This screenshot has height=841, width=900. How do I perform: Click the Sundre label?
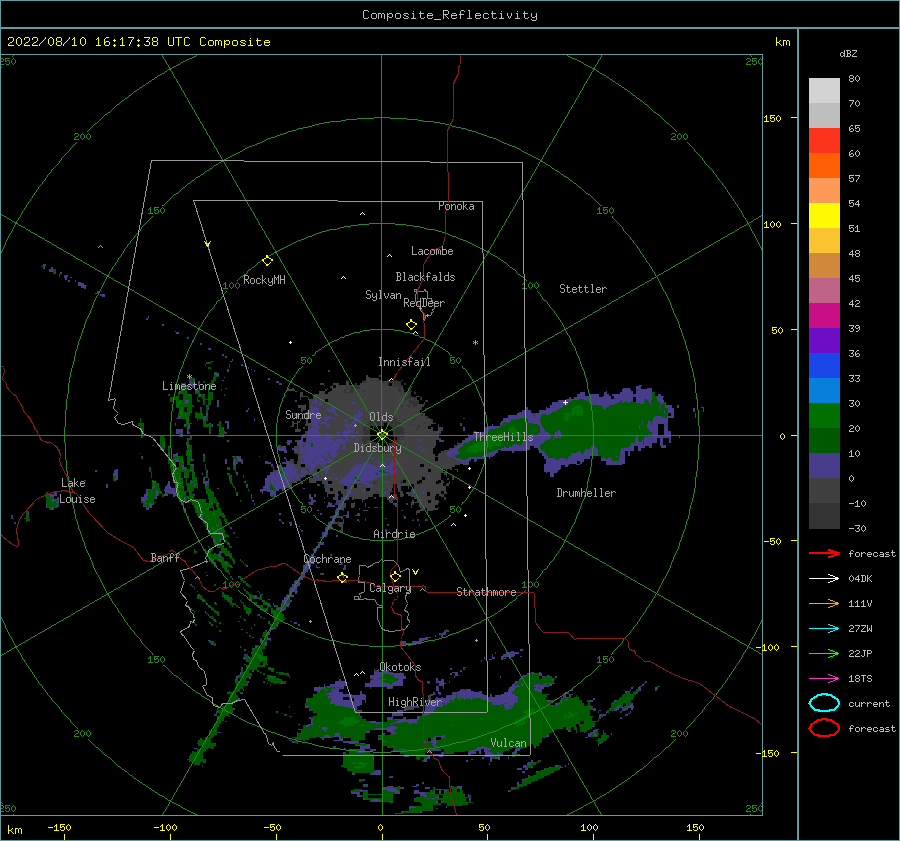pos(303,414)
